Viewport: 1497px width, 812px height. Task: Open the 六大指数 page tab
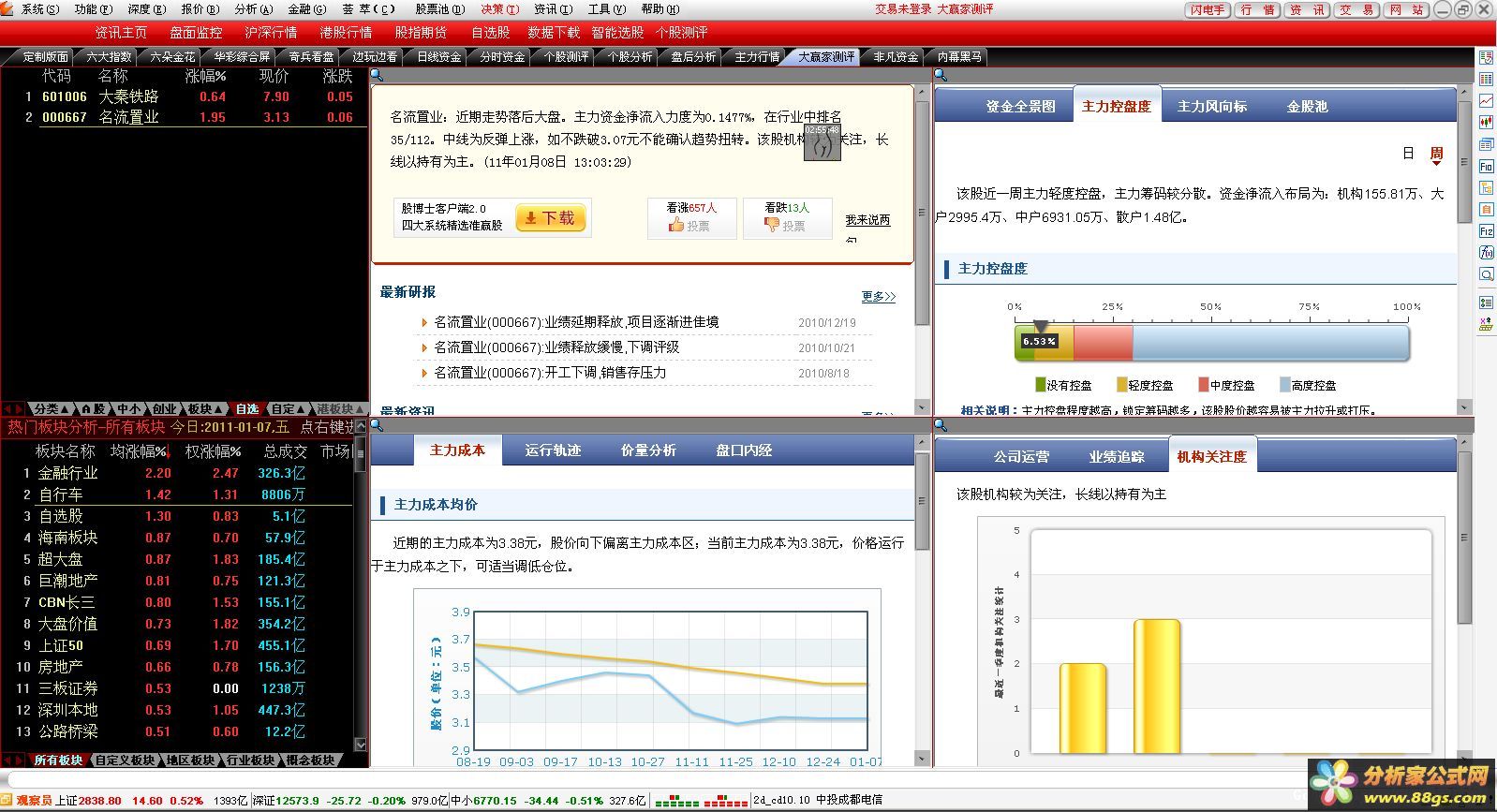[109, 57]
